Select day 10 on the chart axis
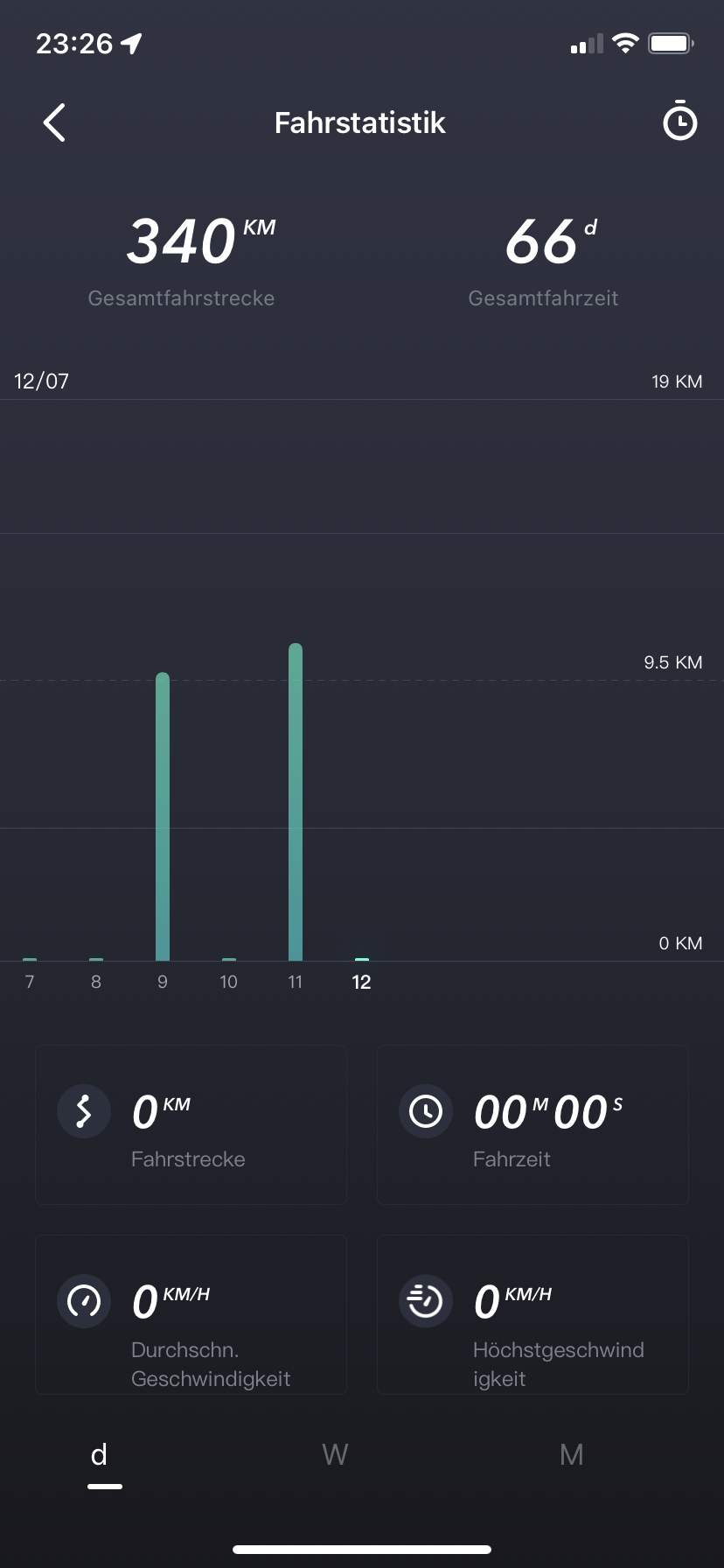The image size is (724, 1568). tap(228, 982)
